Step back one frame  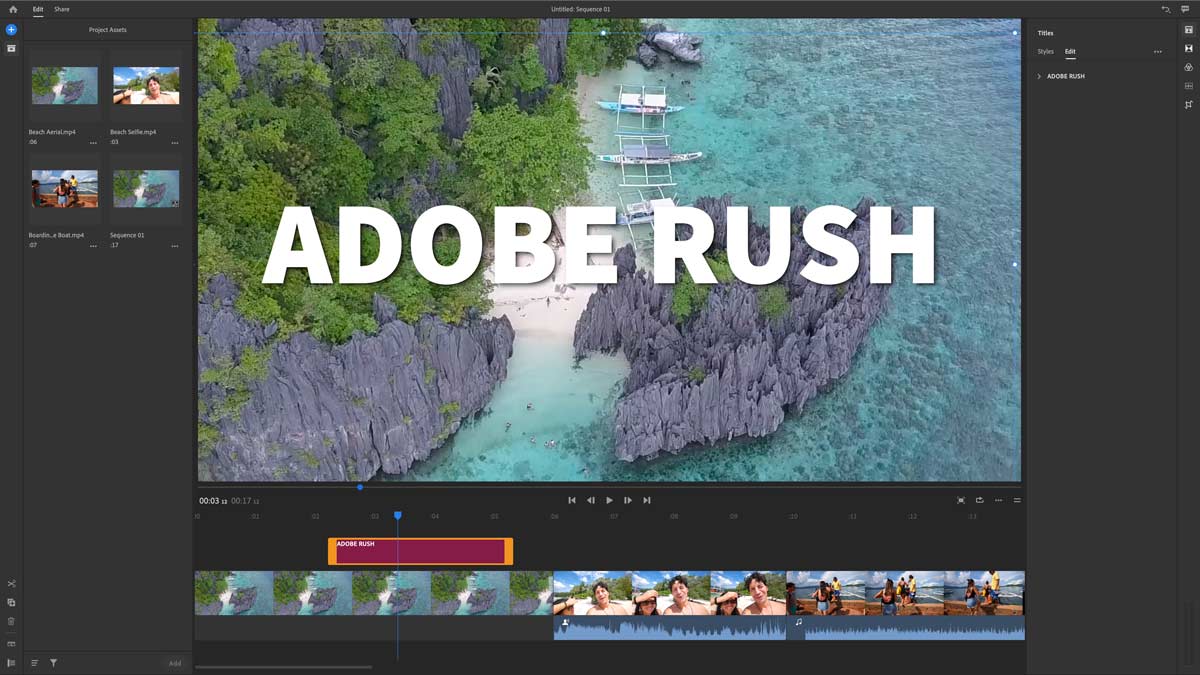[590, 500]
